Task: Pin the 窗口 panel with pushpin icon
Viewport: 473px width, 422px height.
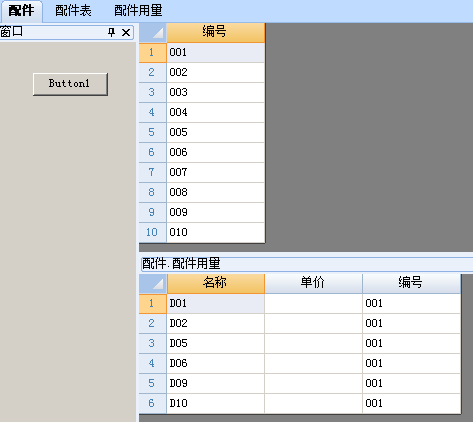Action: 111,32
